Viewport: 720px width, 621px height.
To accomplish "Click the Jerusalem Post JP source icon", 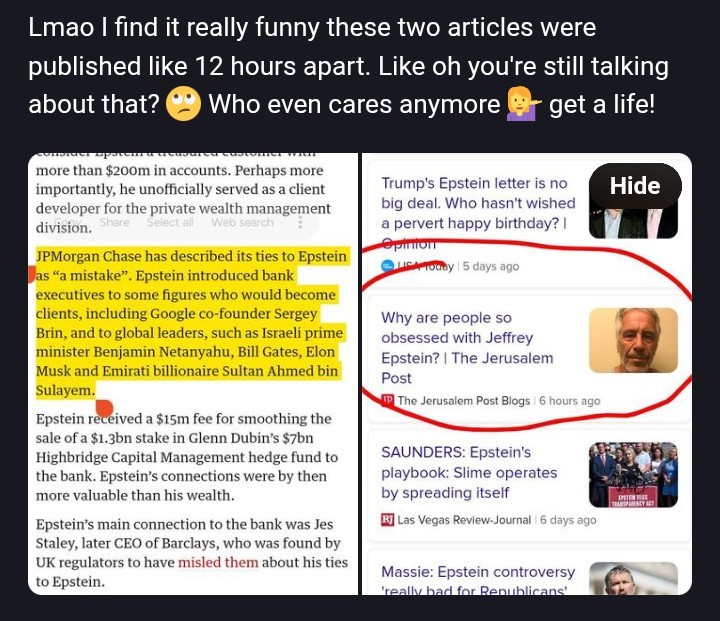I will point(388,400).
